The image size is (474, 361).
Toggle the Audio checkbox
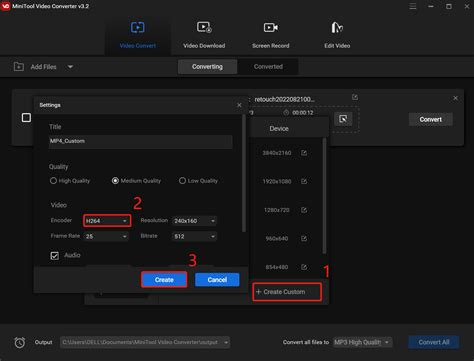(55, 255)
